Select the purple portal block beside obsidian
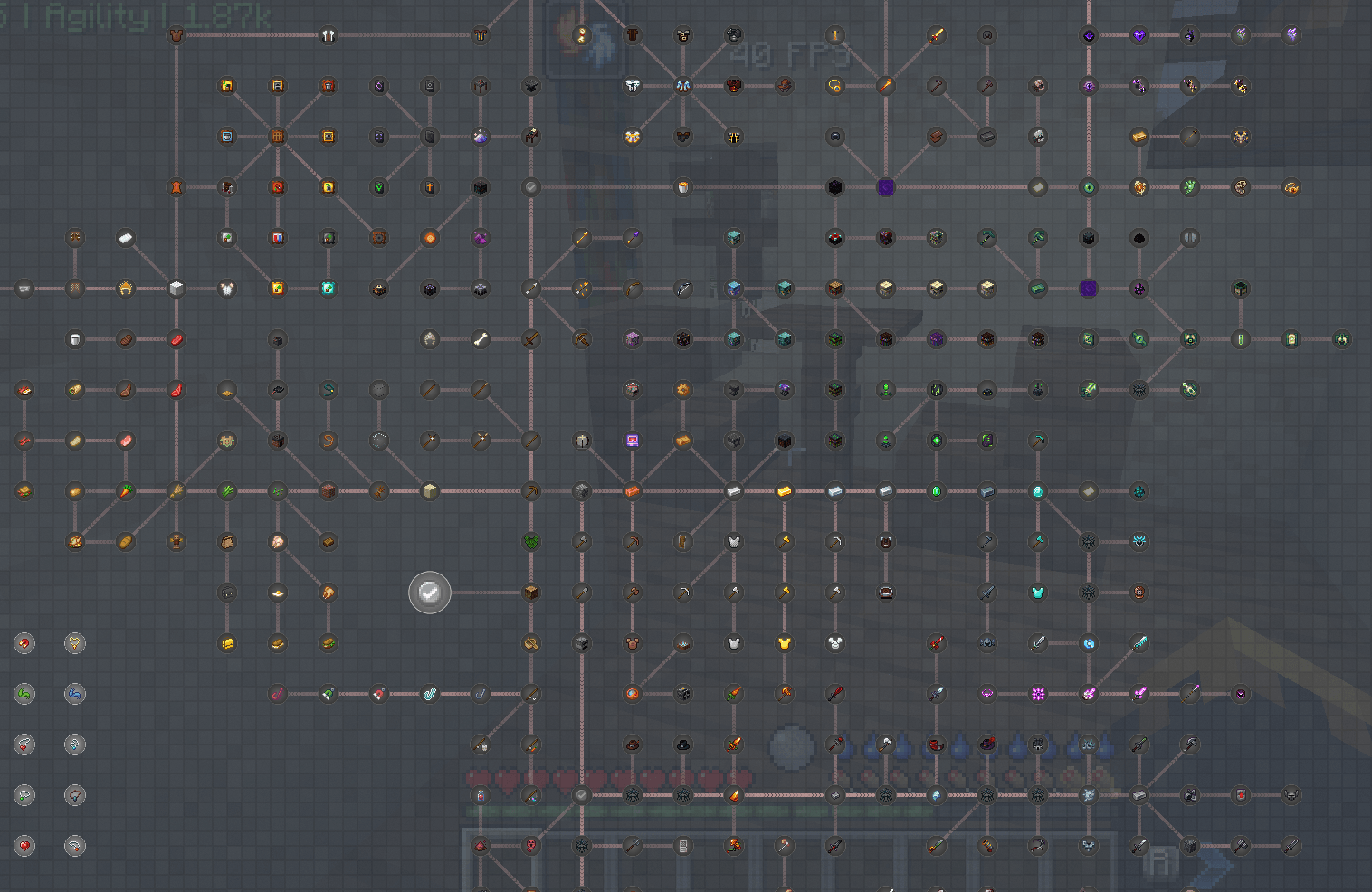This screenshot has width=1372, height=892. point(886,187)
